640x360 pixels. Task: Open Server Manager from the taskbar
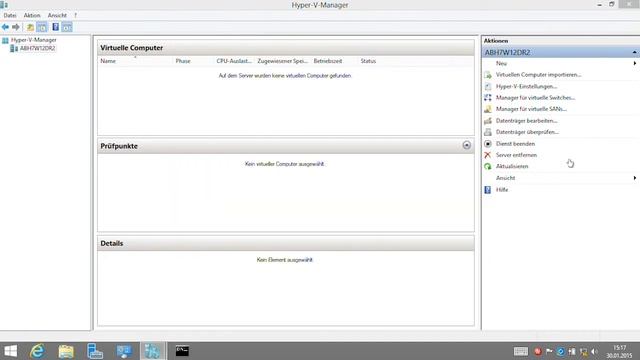95,351
